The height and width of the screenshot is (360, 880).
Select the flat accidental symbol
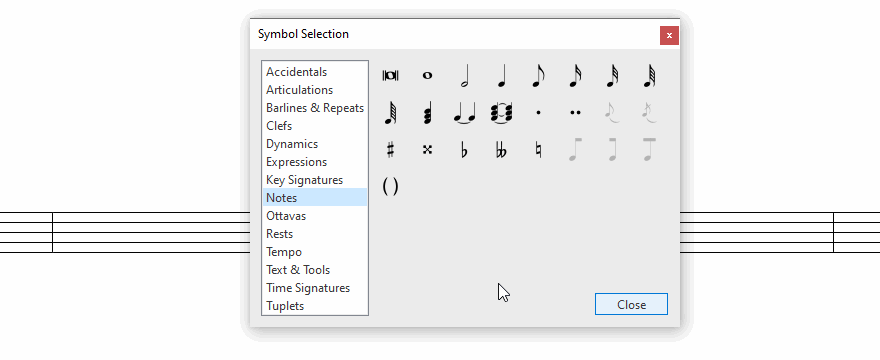[x=464, y=150]
